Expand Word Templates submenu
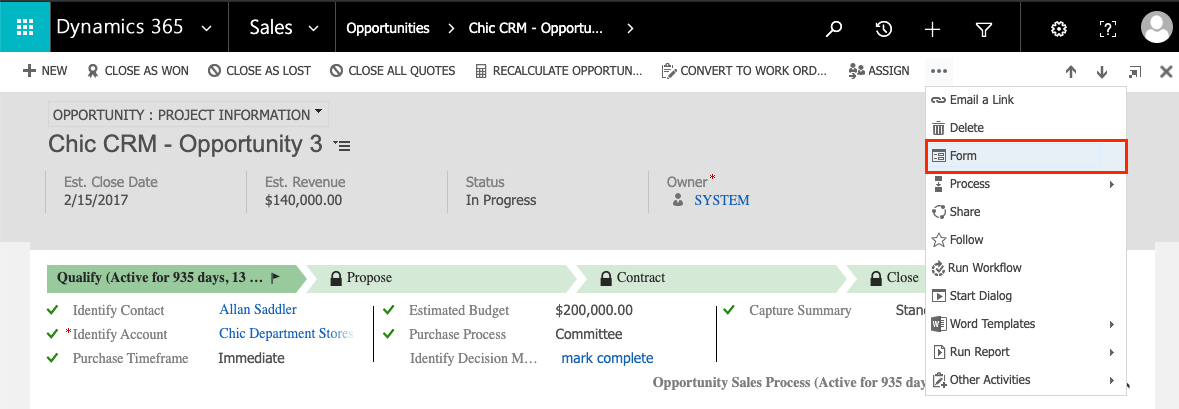The height and width of the screenshot is (409, 1179). 1026,324
